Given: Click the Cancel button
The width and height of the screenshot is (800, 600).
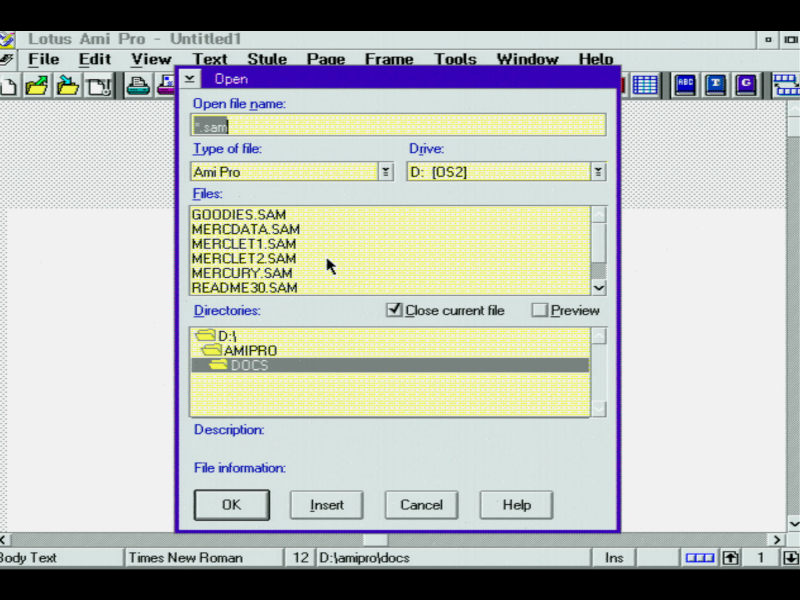Looking at the screenshot, I should (421, 505).
